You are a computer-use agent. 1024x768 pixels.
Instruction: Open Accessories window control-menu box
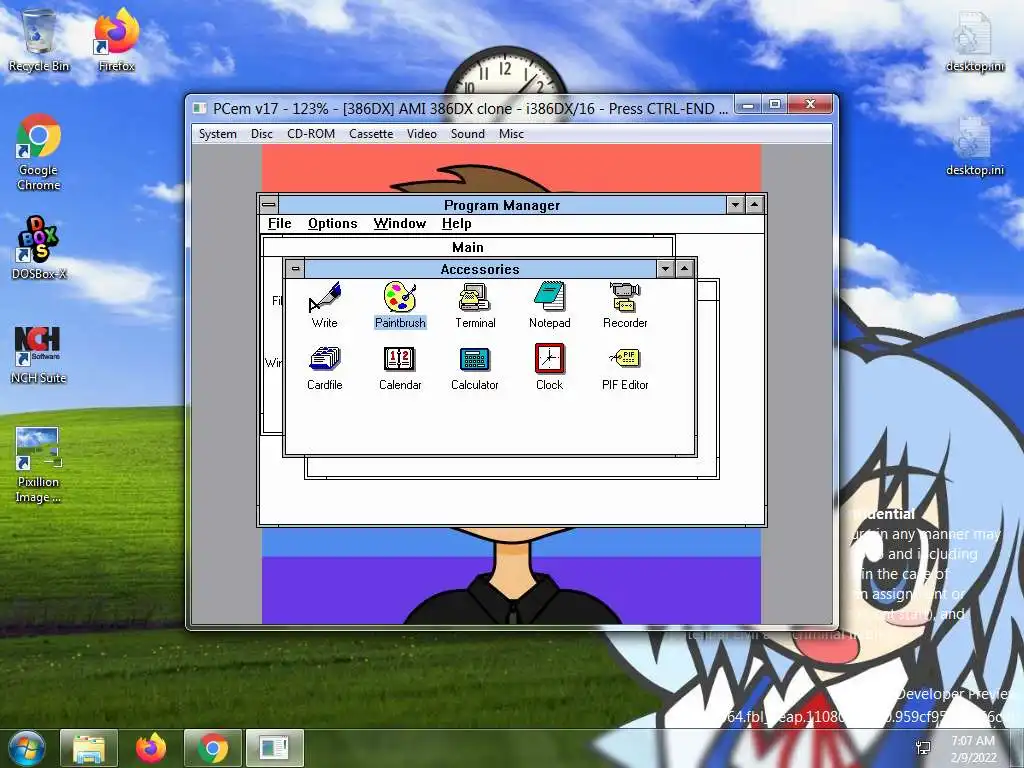click(x=295, y=268)
